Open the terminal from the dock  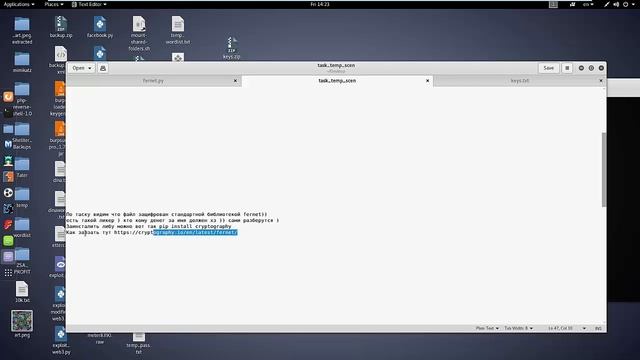coord(8,113)
